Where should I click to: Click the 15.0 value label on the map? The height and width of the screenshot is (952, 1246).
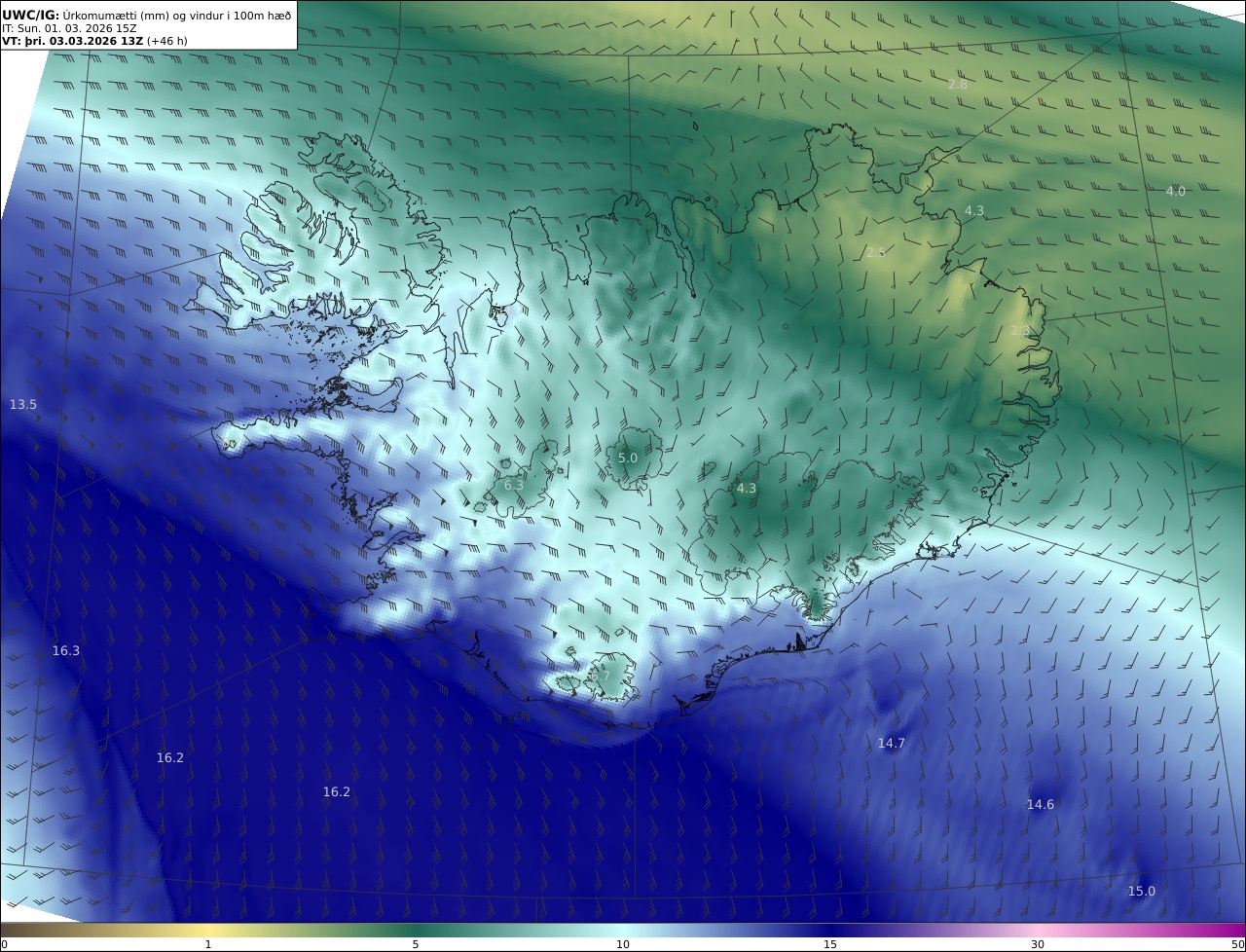click(x=1142, y=891)
